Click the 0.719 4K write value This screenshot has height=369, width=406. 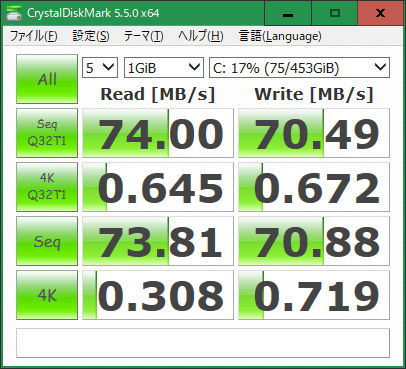[314, 295]
